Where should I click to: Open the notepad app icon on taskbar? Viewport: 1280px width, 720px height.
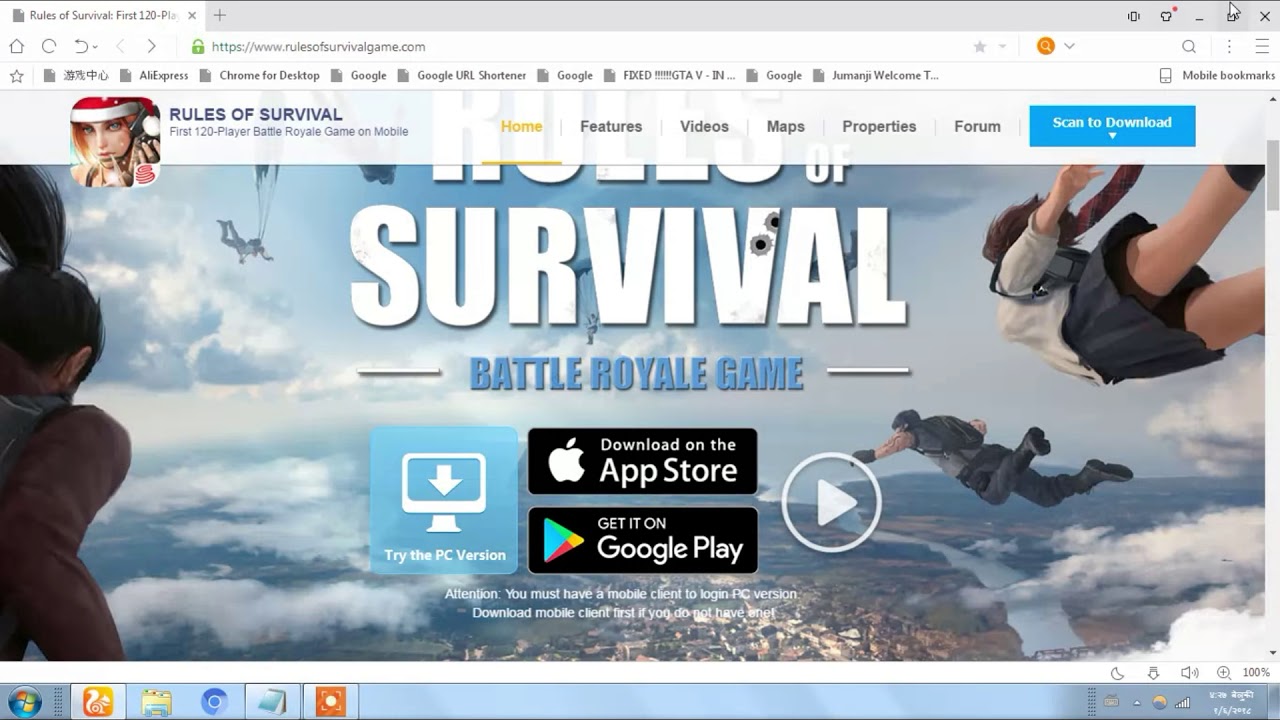[271, 702]
